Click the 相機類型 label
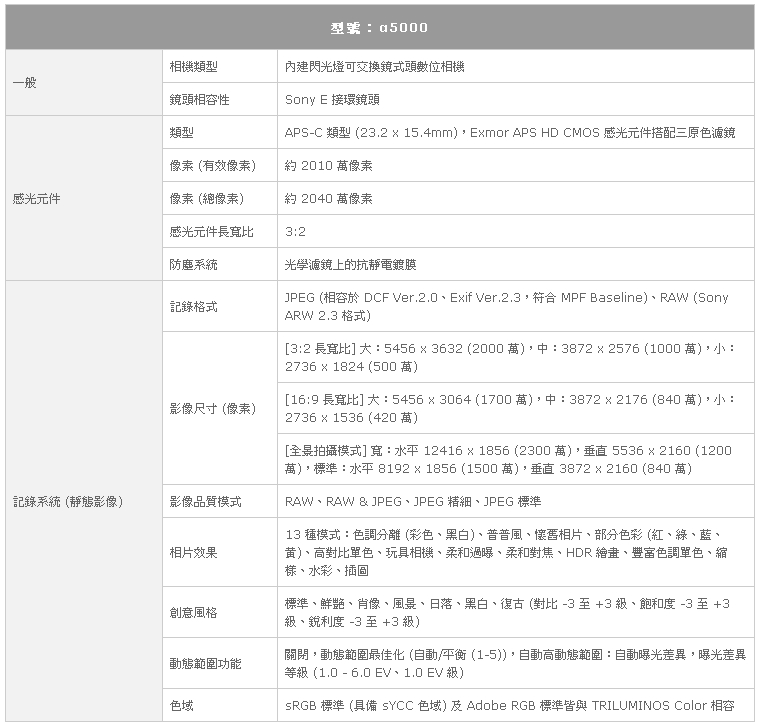The image size is (757, 722). coord(194,67)
